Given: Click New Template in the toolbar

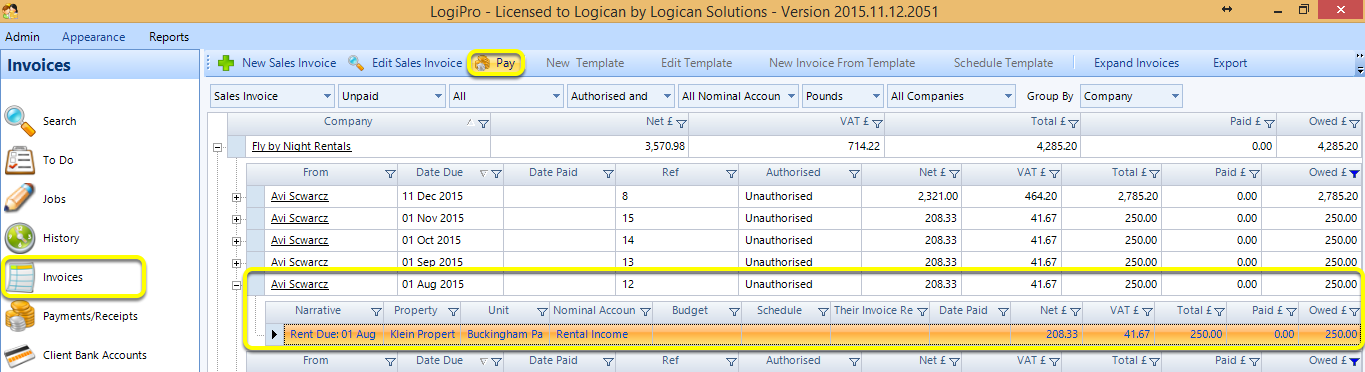Looking at the screenshot, I should click(585, 63).
